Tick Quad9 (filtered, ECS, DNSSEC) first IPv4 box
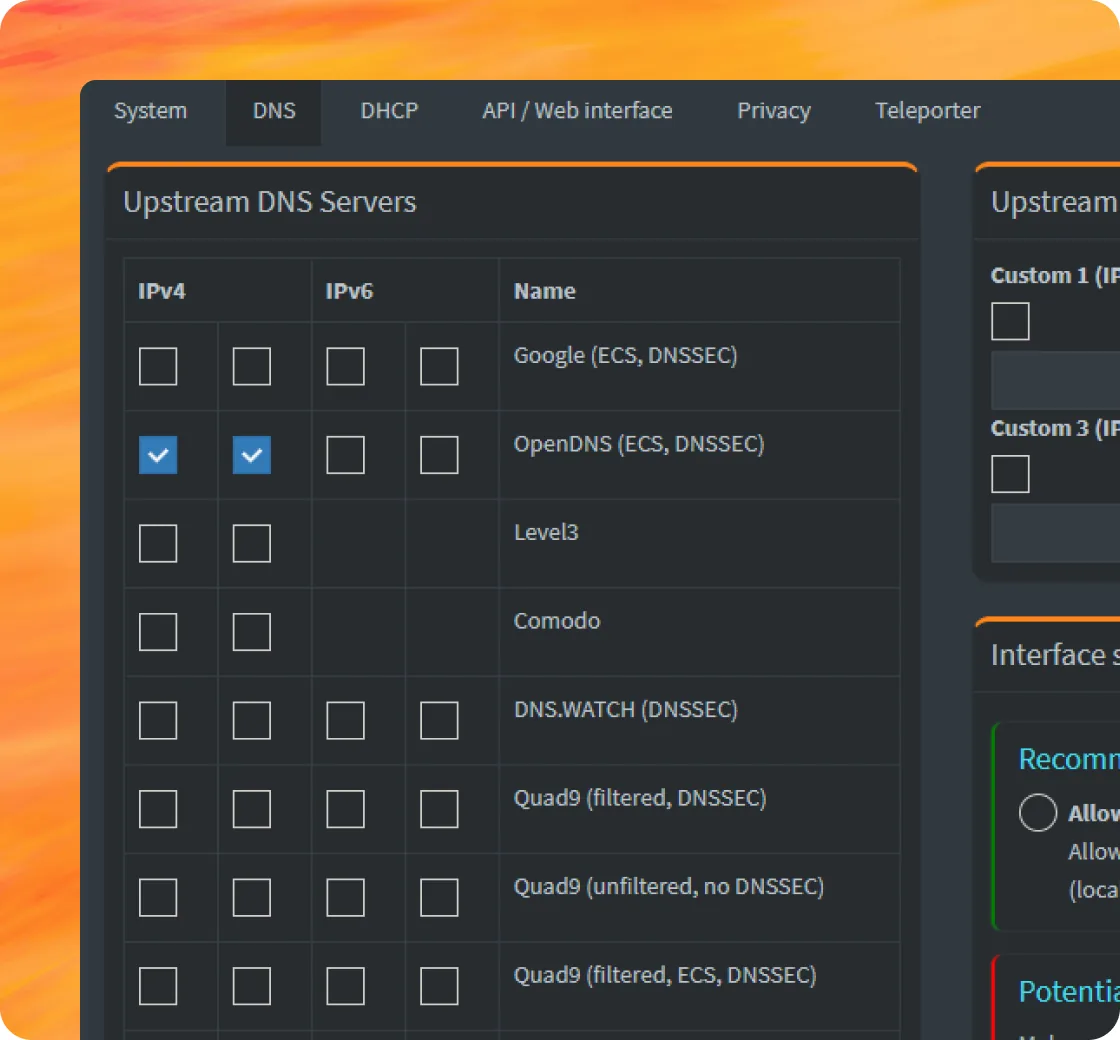1120x1040 pixels. 158,986
